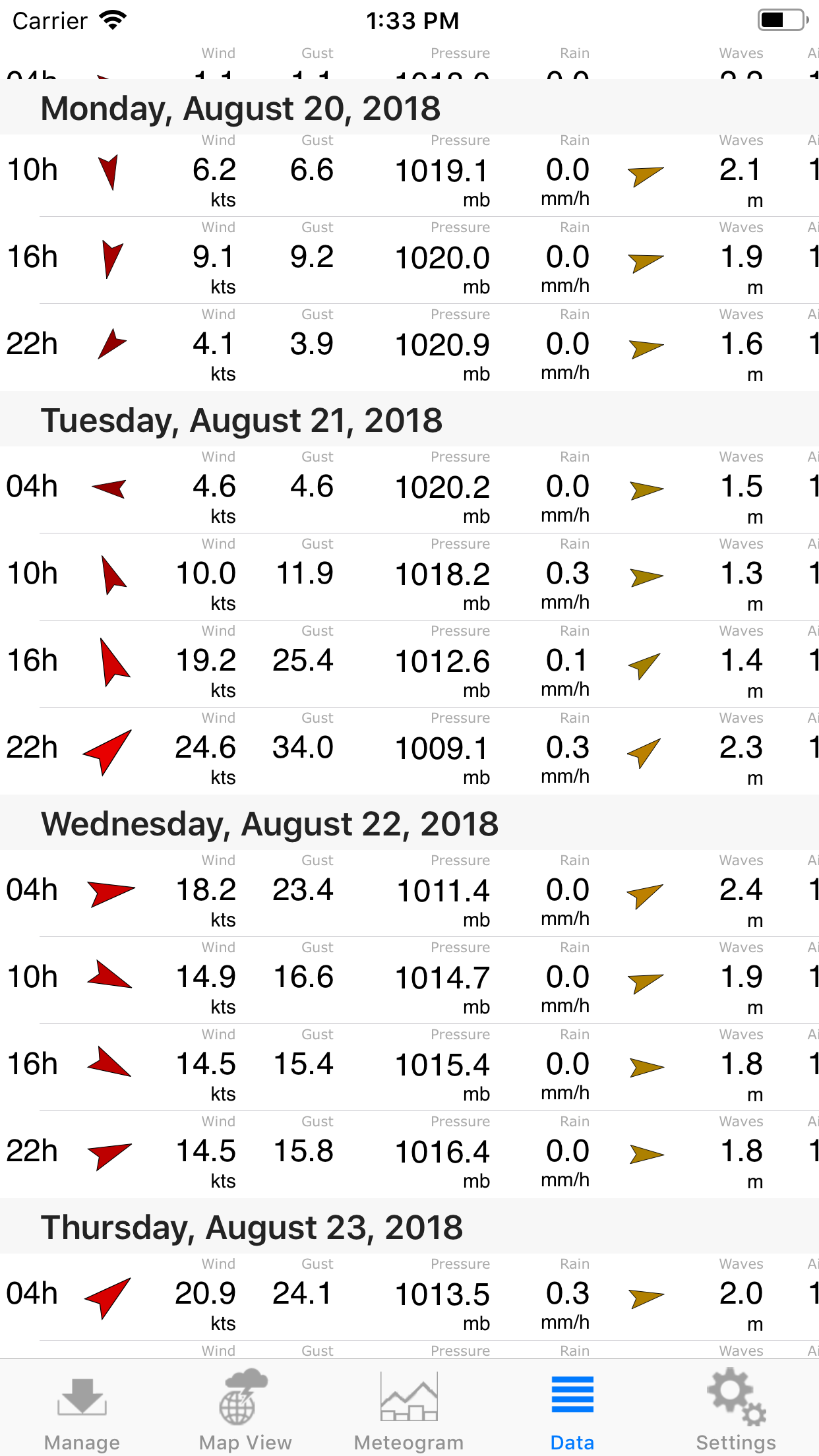Tap the wave arrow for Tuesday 16h

(x=645, y=665)
